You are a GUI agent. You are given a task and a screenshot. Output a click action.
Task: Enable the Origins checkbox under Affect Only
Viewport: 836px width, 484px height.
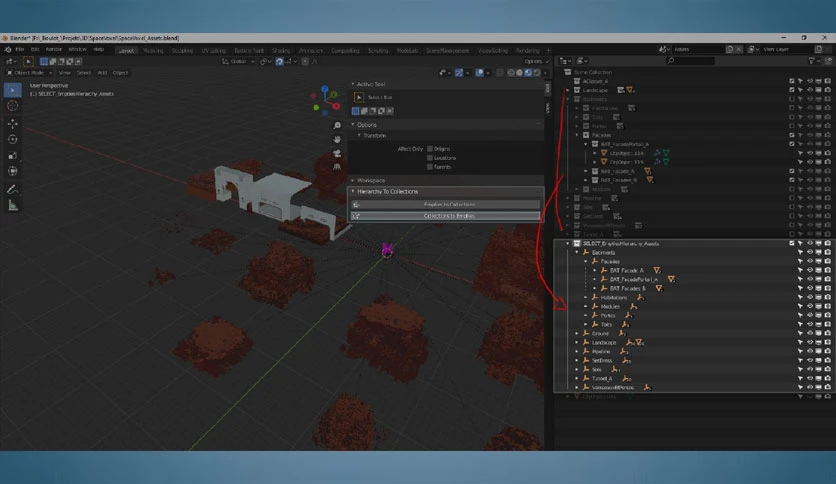coord(430,149)
